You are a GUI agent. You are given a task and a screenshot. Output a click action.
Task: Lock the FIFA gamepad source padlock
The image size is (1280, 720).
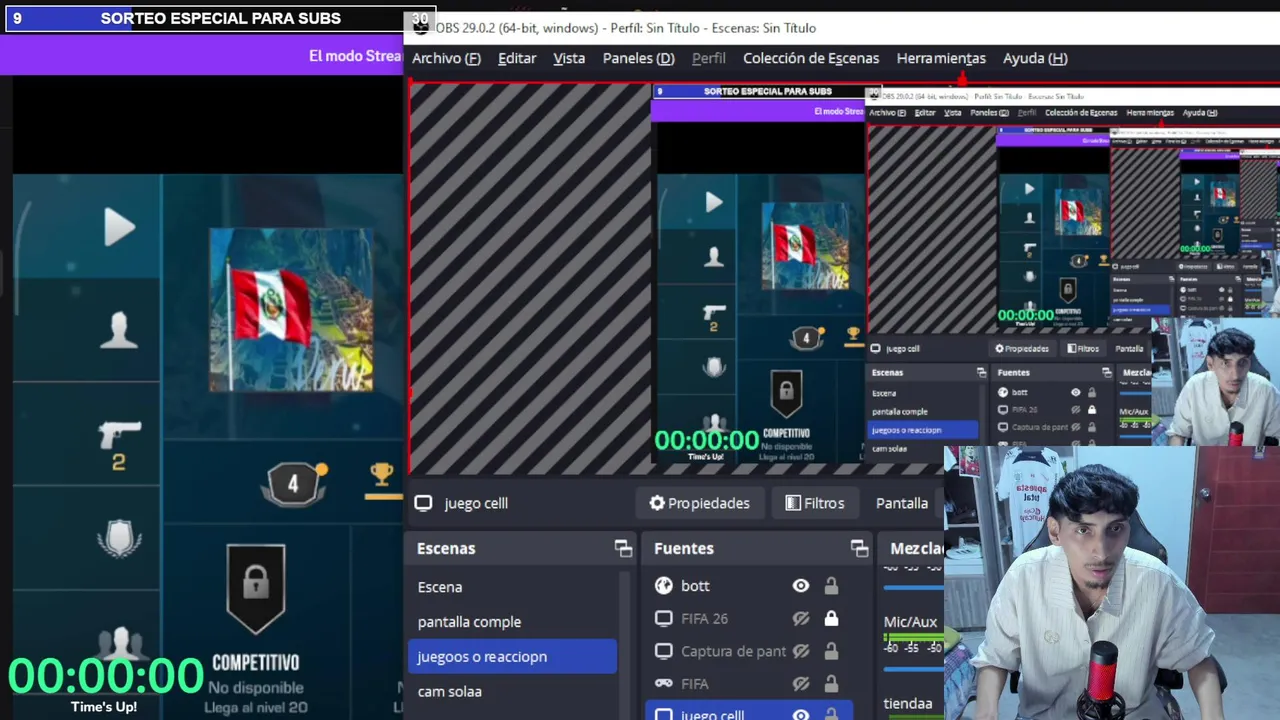(831, 684)
